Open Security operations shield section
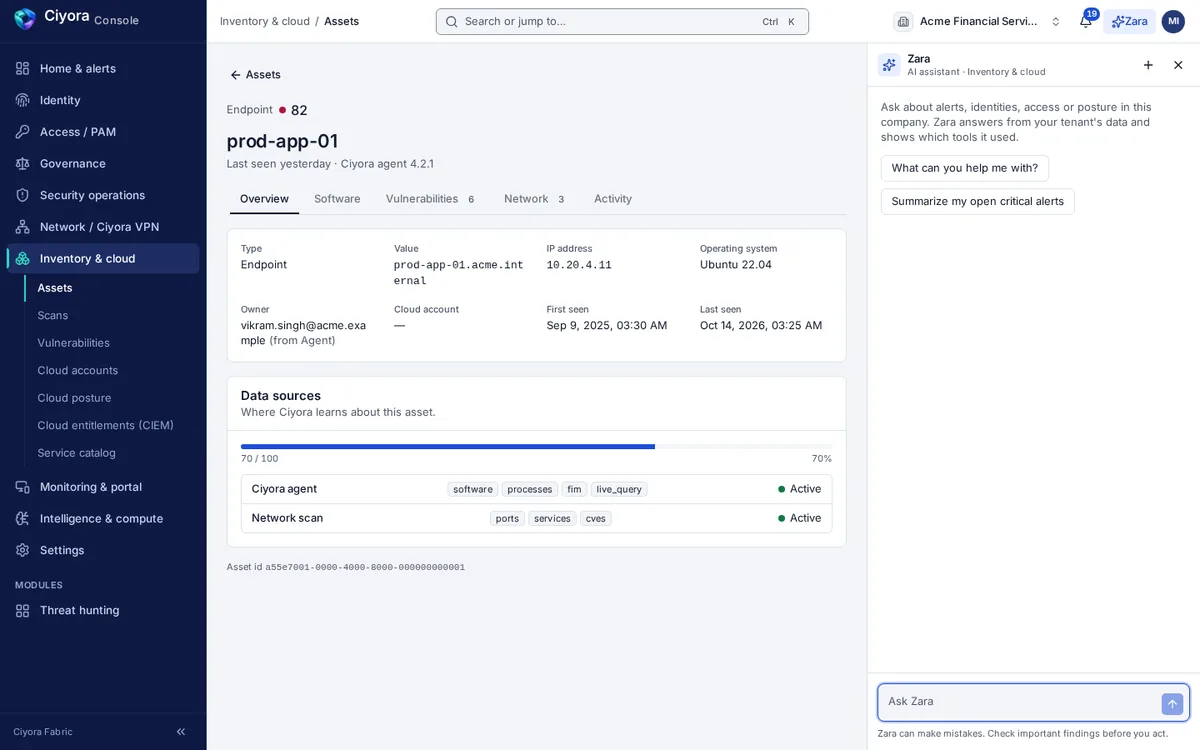 click(103, 195)
